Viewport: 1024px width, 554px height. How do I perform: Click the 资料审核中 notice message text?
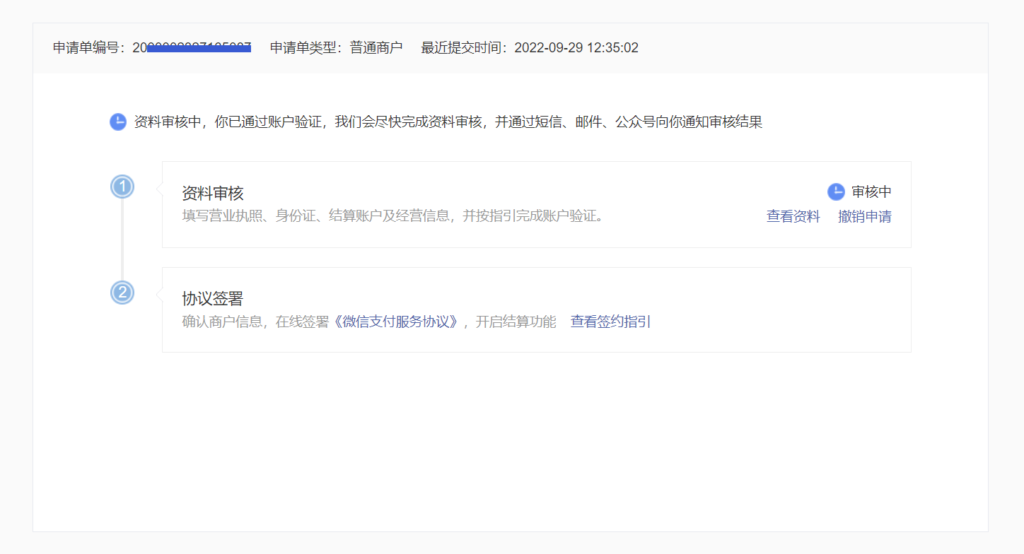click(x=448, y=122)
